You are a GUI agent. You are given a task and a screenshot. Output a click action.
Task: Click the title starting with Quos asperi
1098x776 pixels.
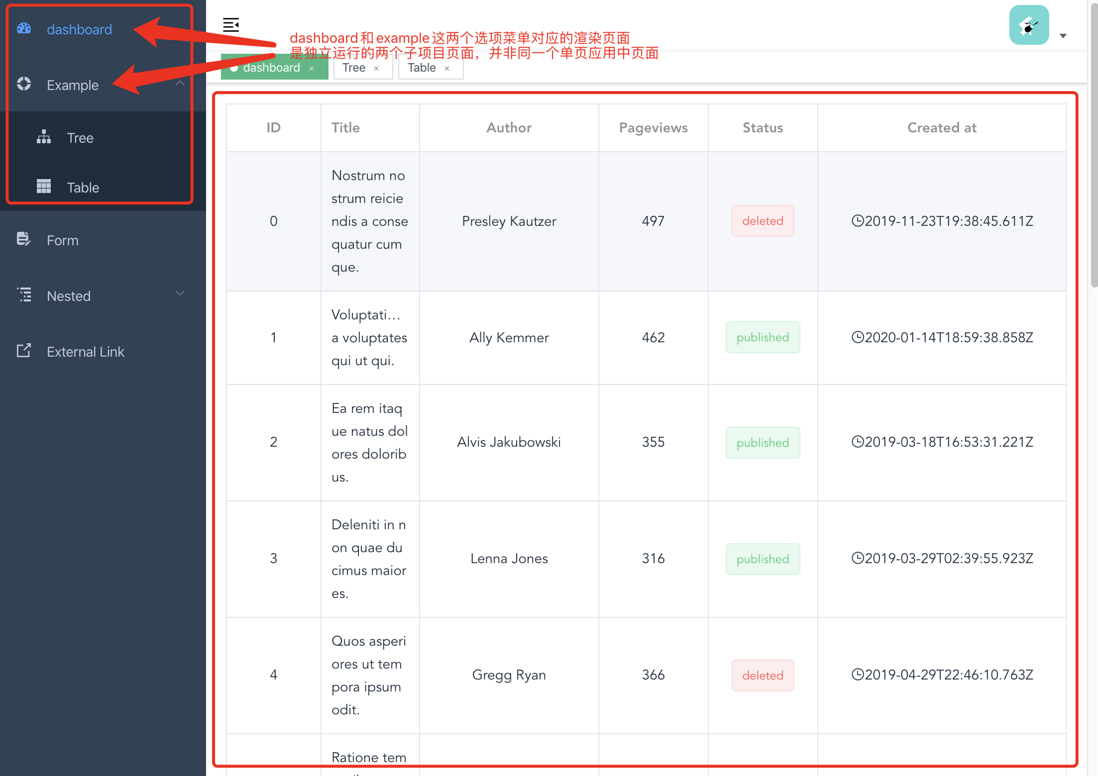point(370,674)
